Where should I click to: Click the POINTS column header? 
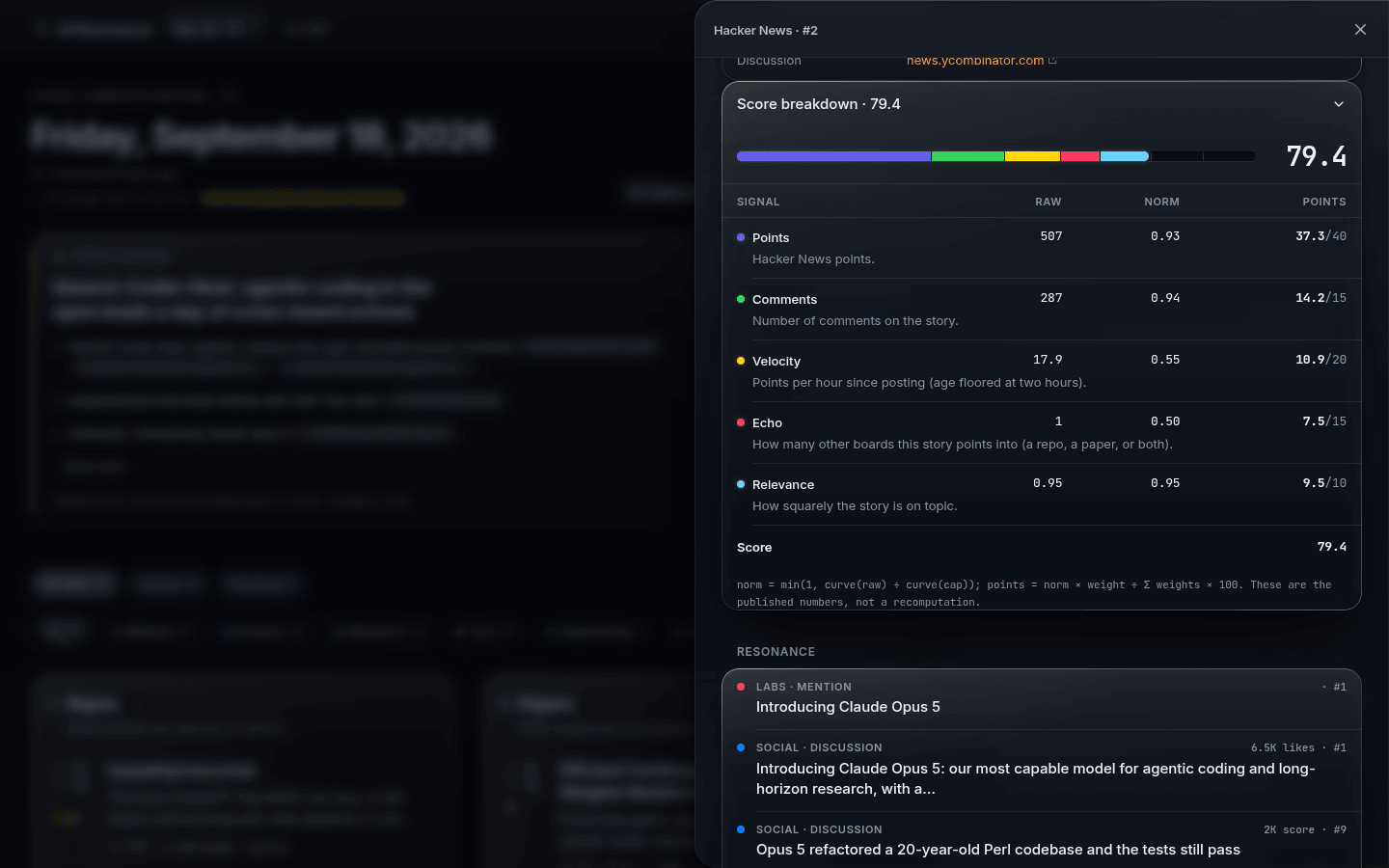pyautogui.click(x=1324, y=202)
